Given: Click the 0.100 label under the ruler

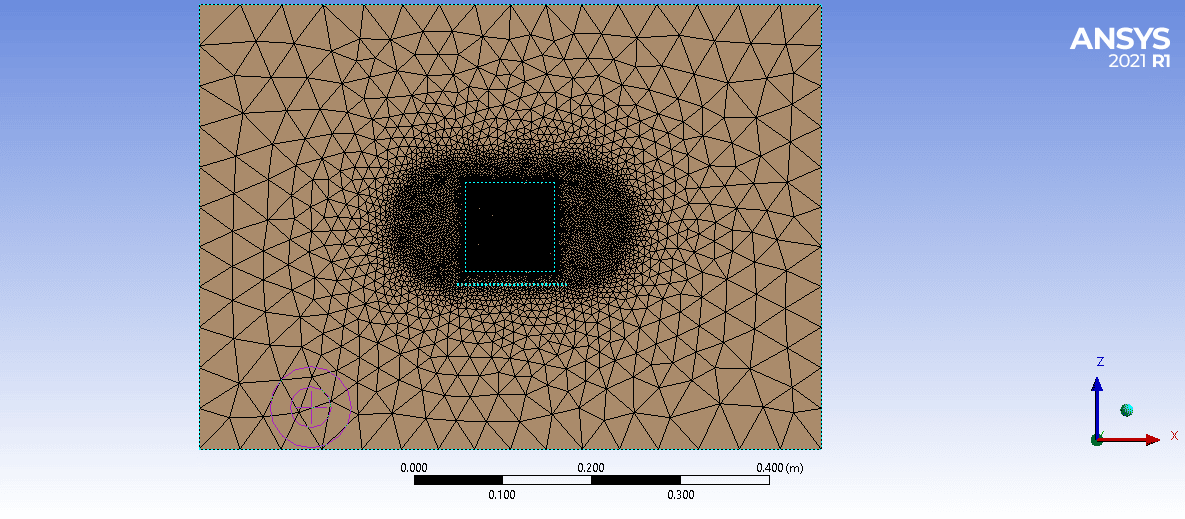Looking at the screenshot, I should [x=502, y=495].
